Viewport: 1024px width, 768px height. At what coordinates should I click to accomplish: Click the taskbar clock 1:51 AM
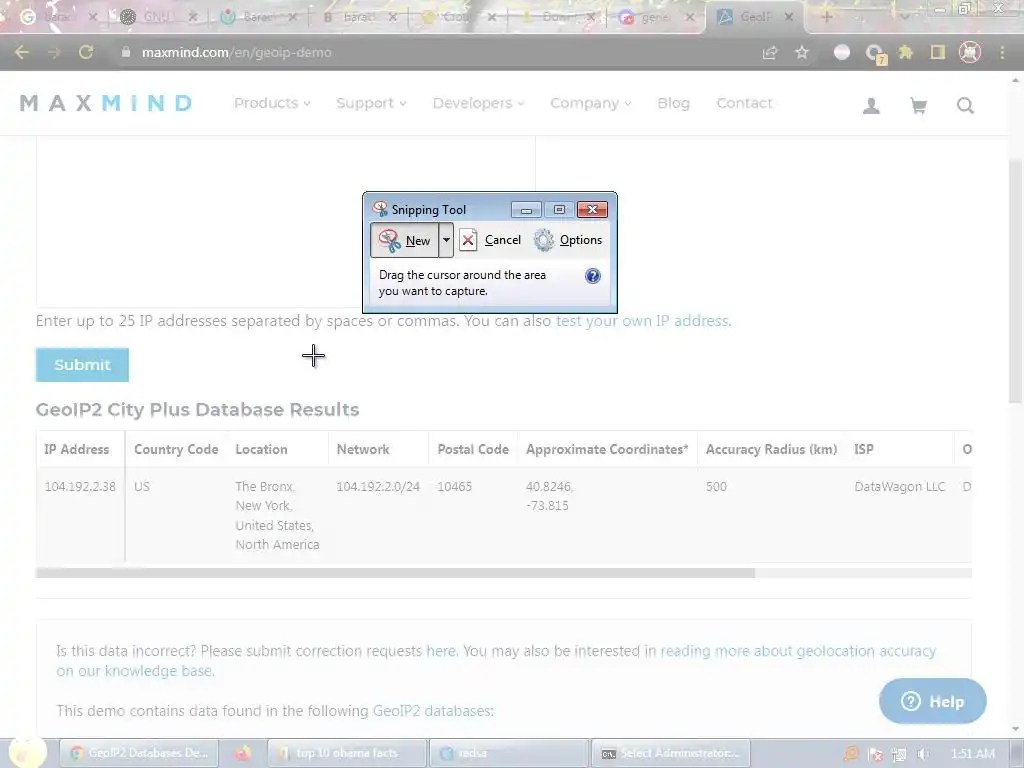coord(973,754)
